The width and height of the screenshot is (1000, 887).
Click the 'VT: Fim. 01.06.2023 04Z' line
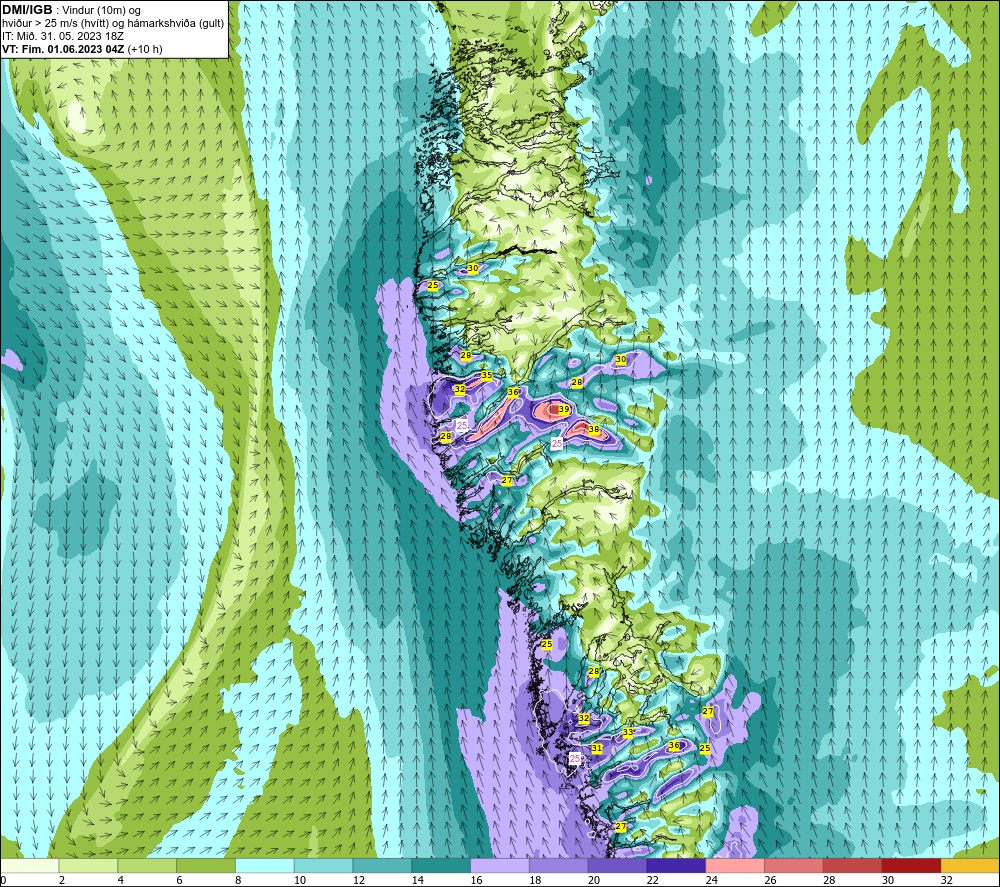pos(63,49)
